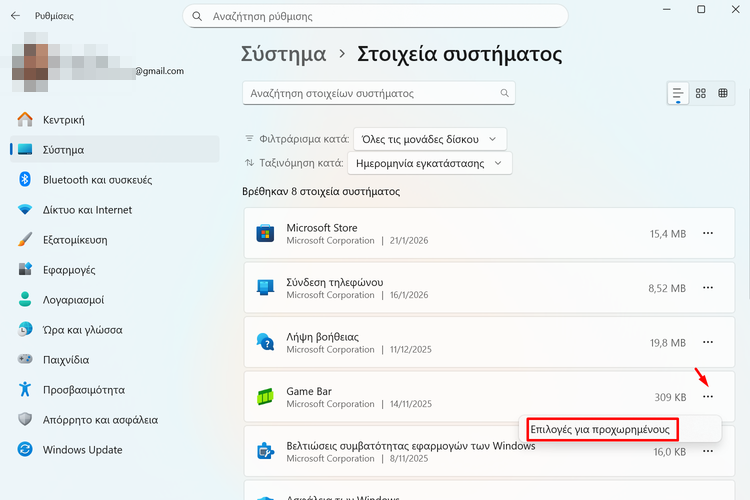Open Bluetooth και συσκευές in sidebar
Viewport: 750px width, 500px height.
(x=97, y=180)
